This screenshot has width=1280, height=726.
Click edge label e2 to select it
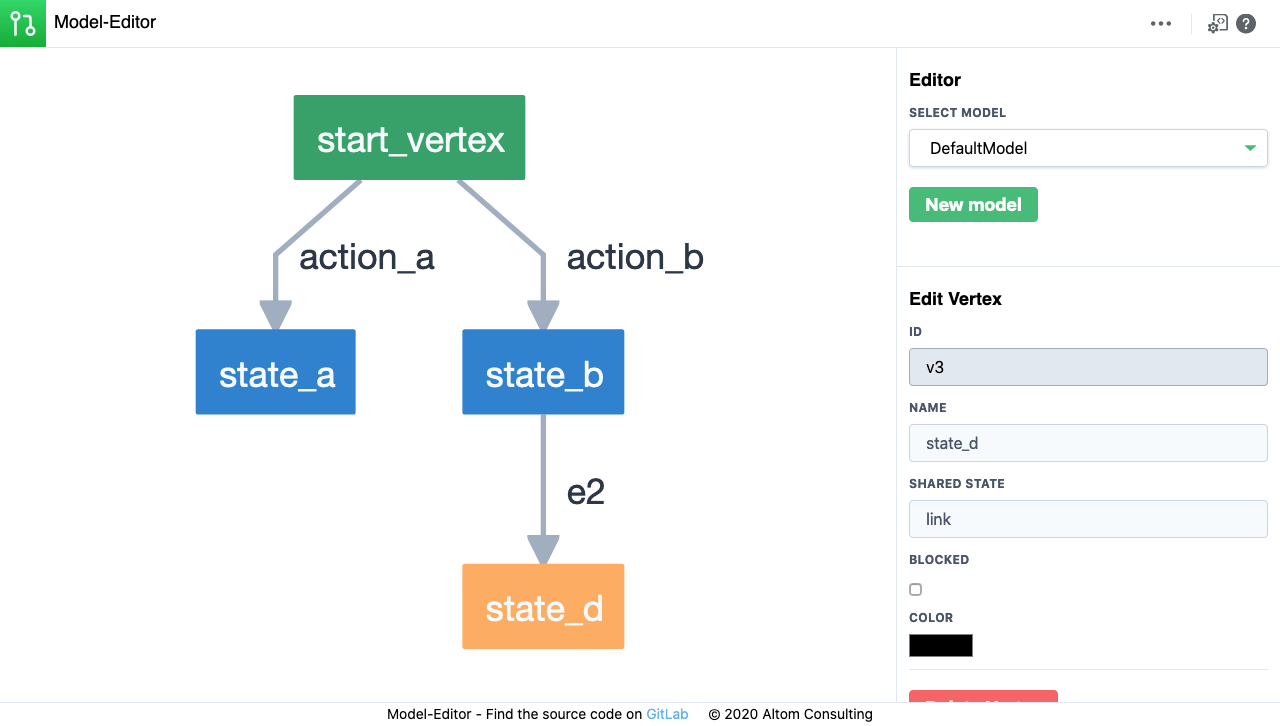(x=586, y=490)
